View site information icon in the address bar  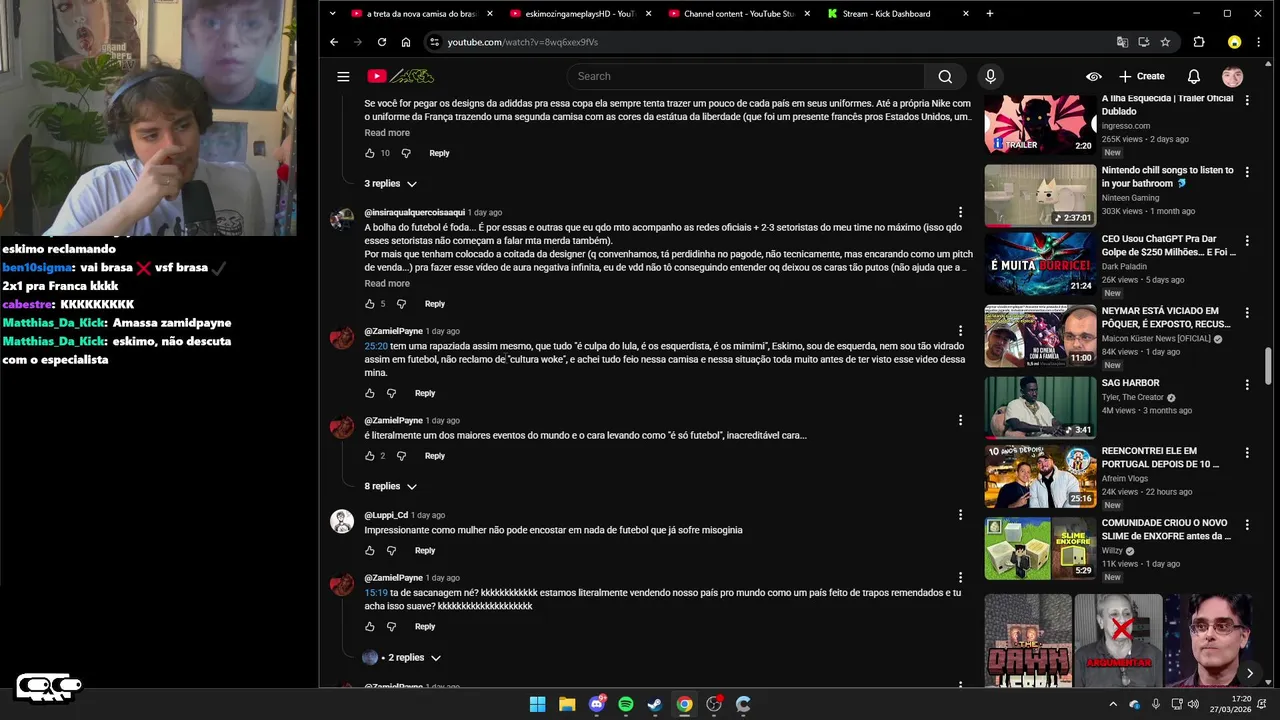tap(433, 42)
